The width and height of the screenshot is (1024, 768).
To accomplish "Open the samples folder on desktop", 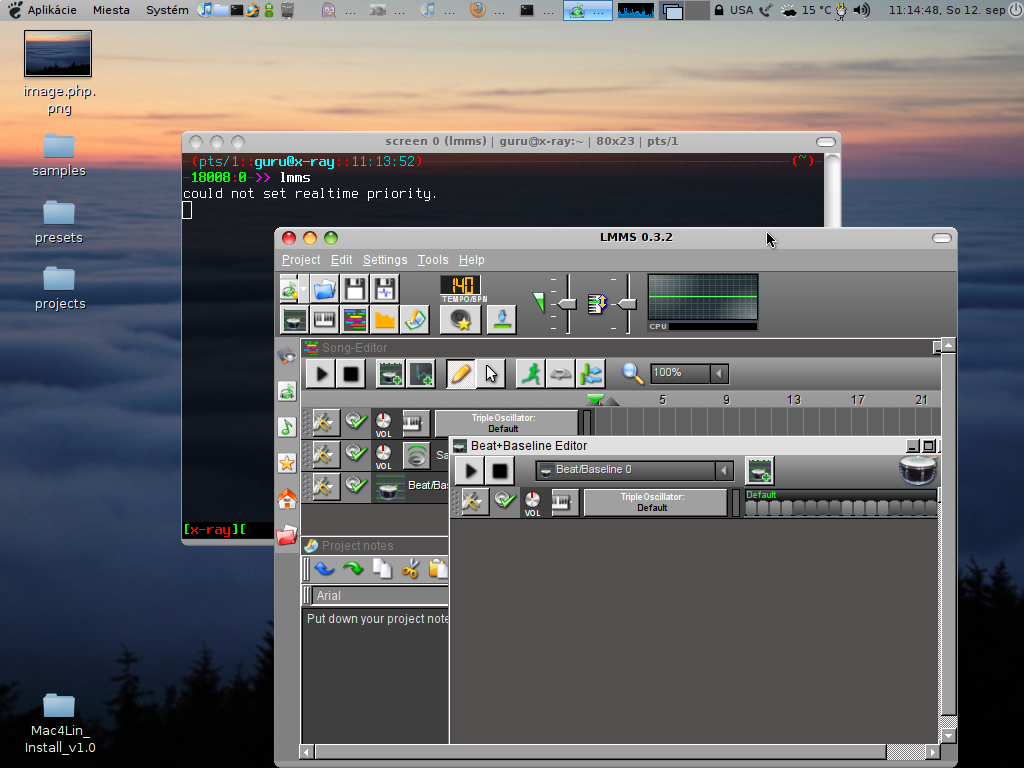I will click(59, 155).
